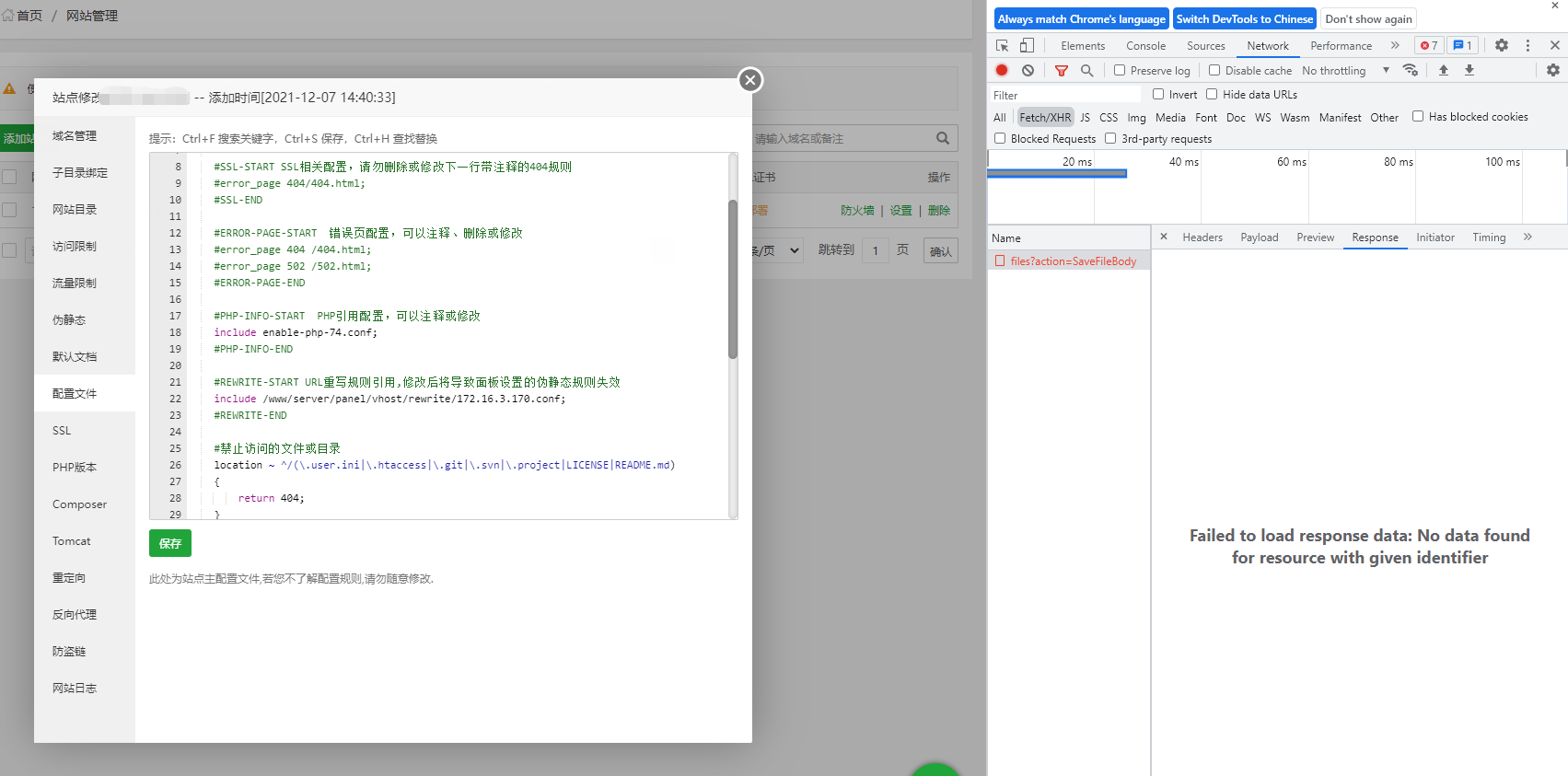Click the 删除 delete link
Viewport: 1568px width, 776px height.
[x=939, y=210]
